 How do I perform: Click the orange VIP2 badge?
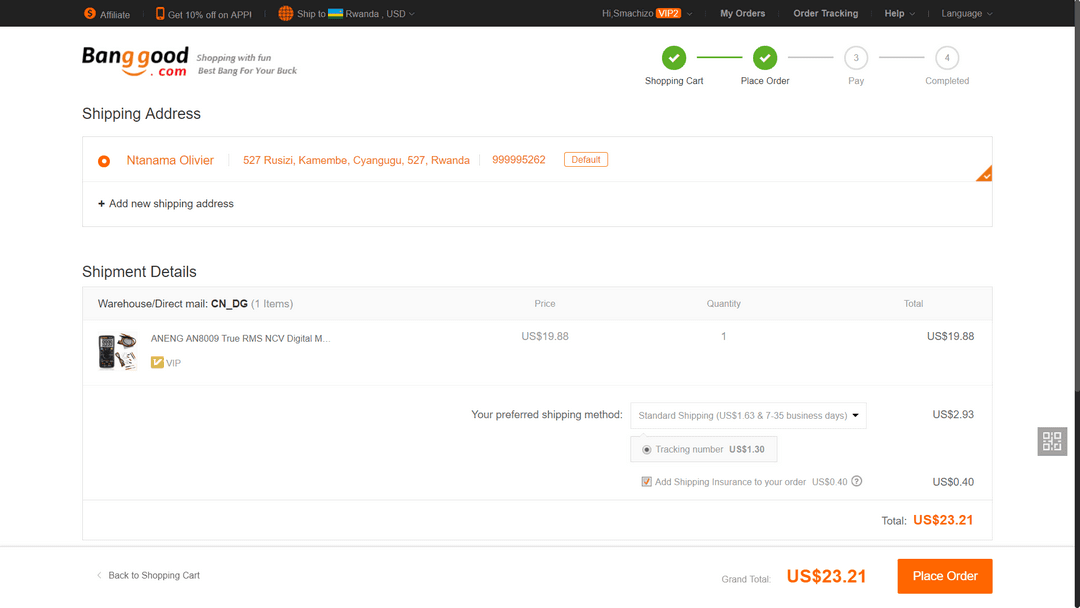pyautogui.click(x=666, y=13)
